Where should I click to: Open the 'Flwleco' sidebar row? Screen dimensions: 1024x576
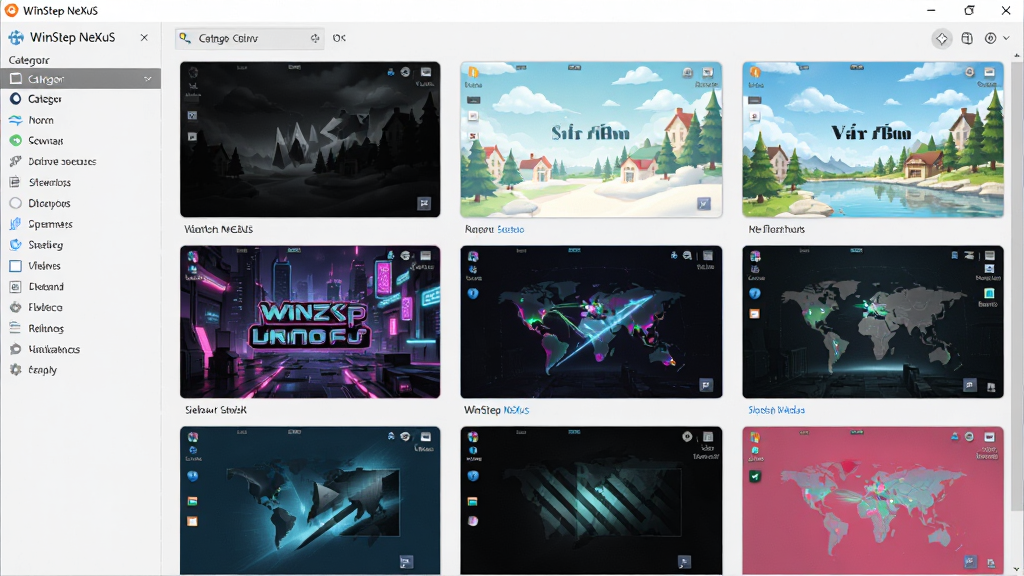tap(80, 308)
